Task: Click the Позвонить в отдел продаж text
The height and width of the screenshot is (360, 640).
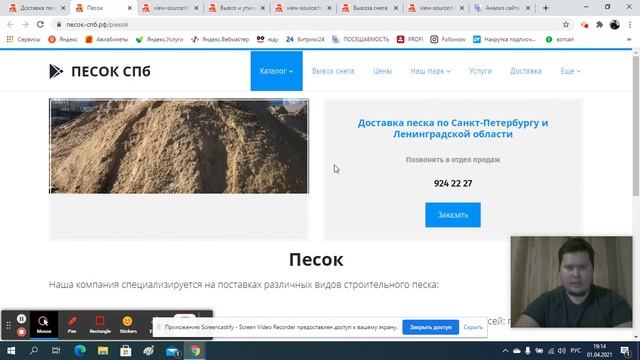Action: (x=453, y=160)
